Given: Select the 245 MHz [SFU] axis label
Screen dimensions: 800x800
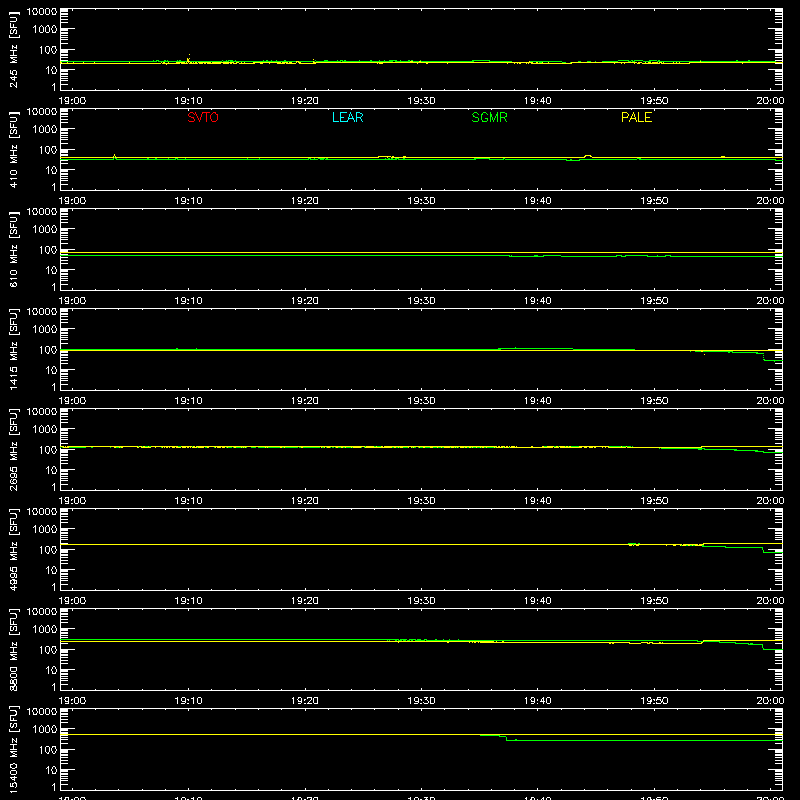Looking at the screenshot, I should [x=14, y=49].
